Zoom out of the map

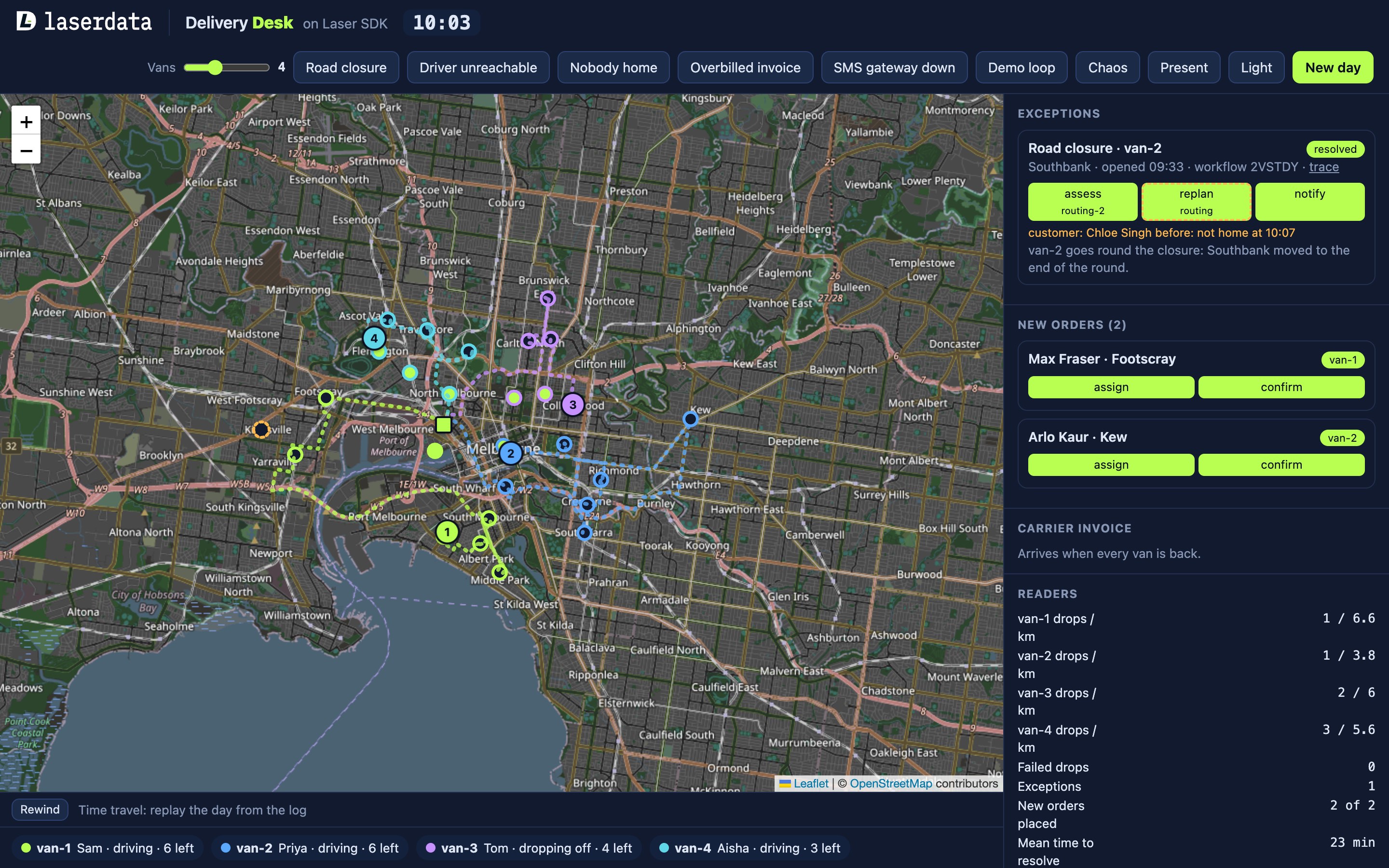click(26, 150)
